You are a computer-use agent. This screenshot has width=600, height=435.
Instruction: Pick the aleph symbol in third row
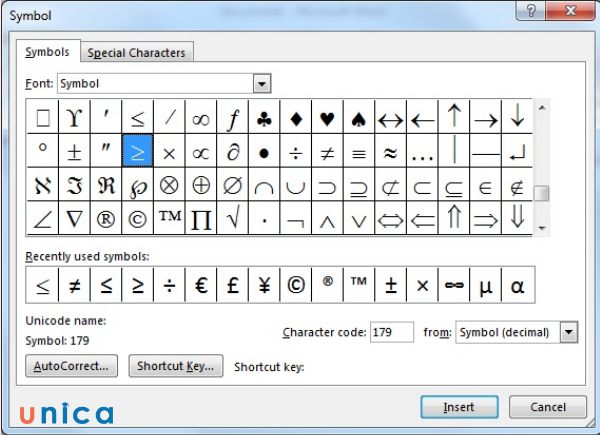tap(42, 184)
